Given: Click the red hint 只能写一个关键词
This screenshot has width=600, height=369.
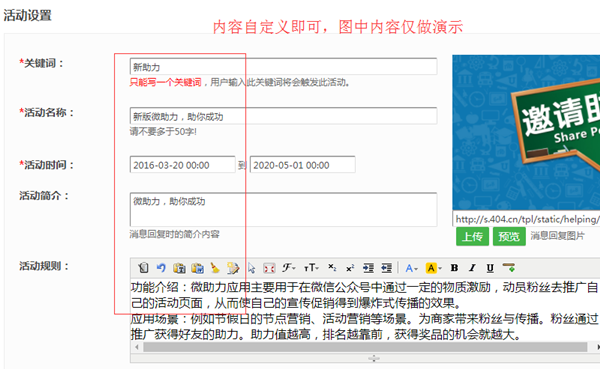Looking at the screenshot, I should pos(165,82).
